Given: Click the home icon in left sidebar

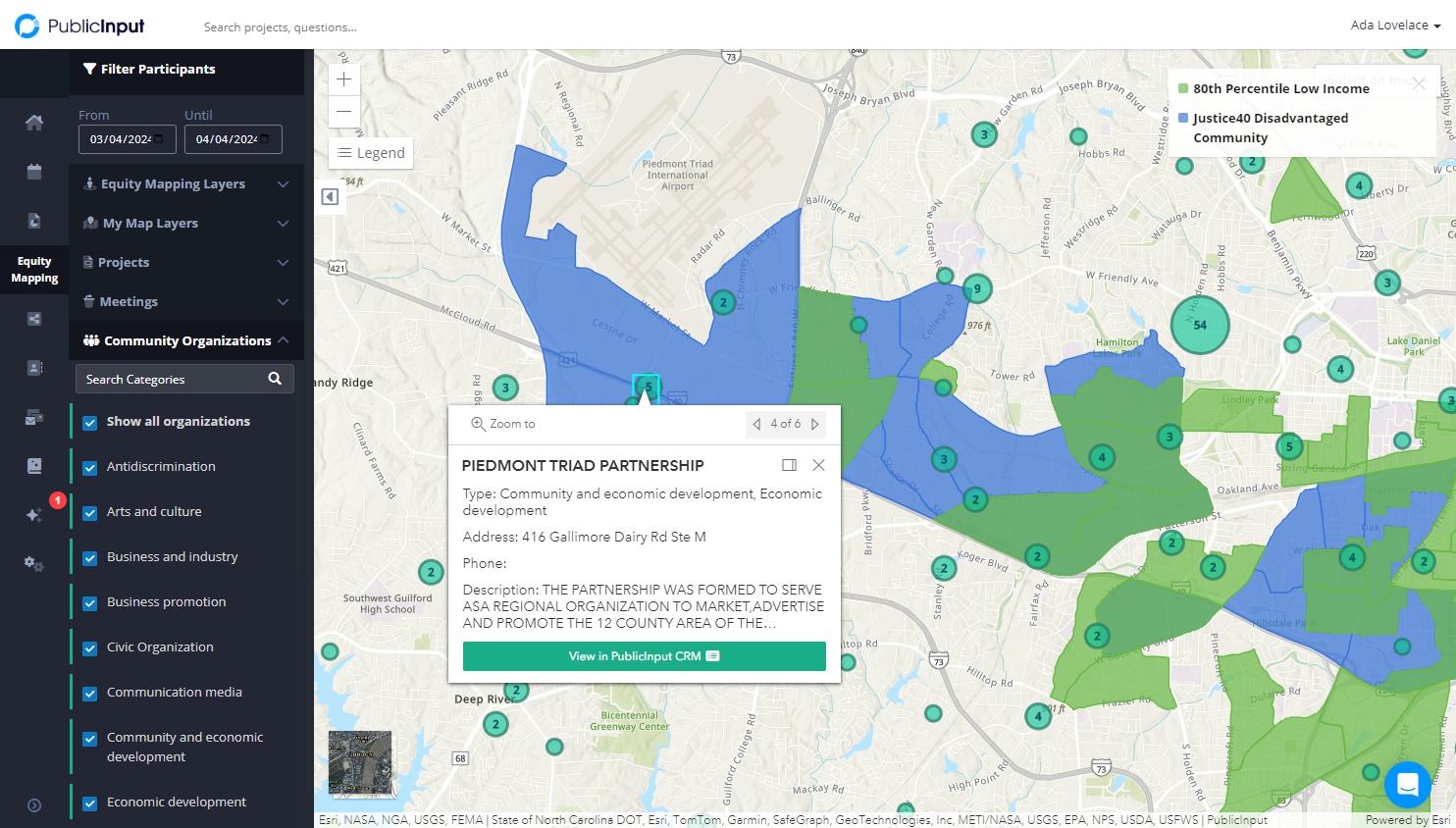Looking at the screenshot, I should [x=34, y=123].
